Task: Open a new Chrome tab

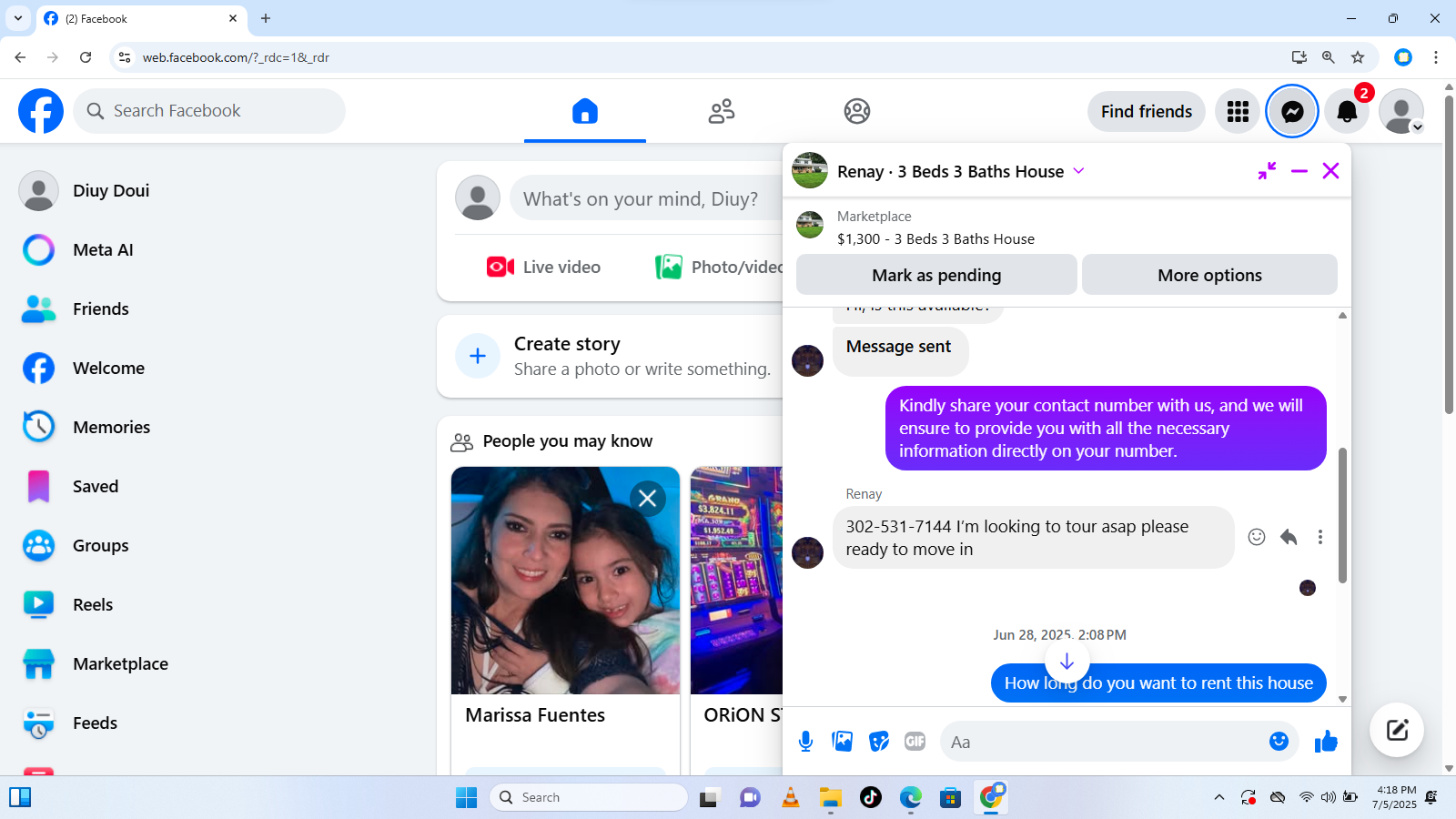Action: tap(266, 18)
